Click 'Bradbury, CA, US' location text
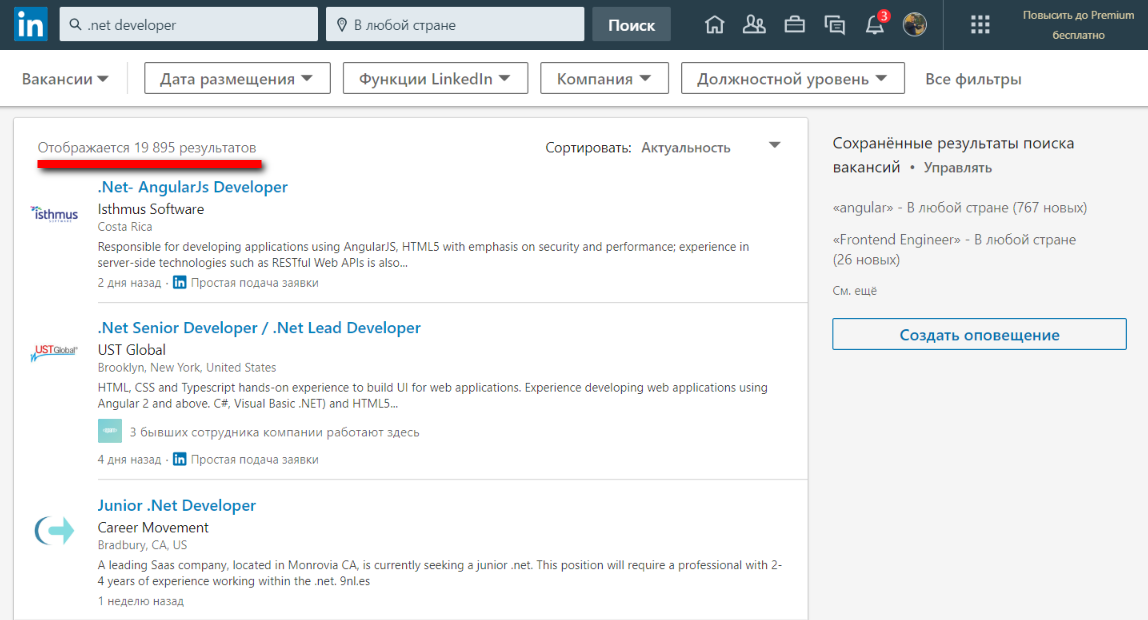The image size is (1148, 620). coord(142,545)
